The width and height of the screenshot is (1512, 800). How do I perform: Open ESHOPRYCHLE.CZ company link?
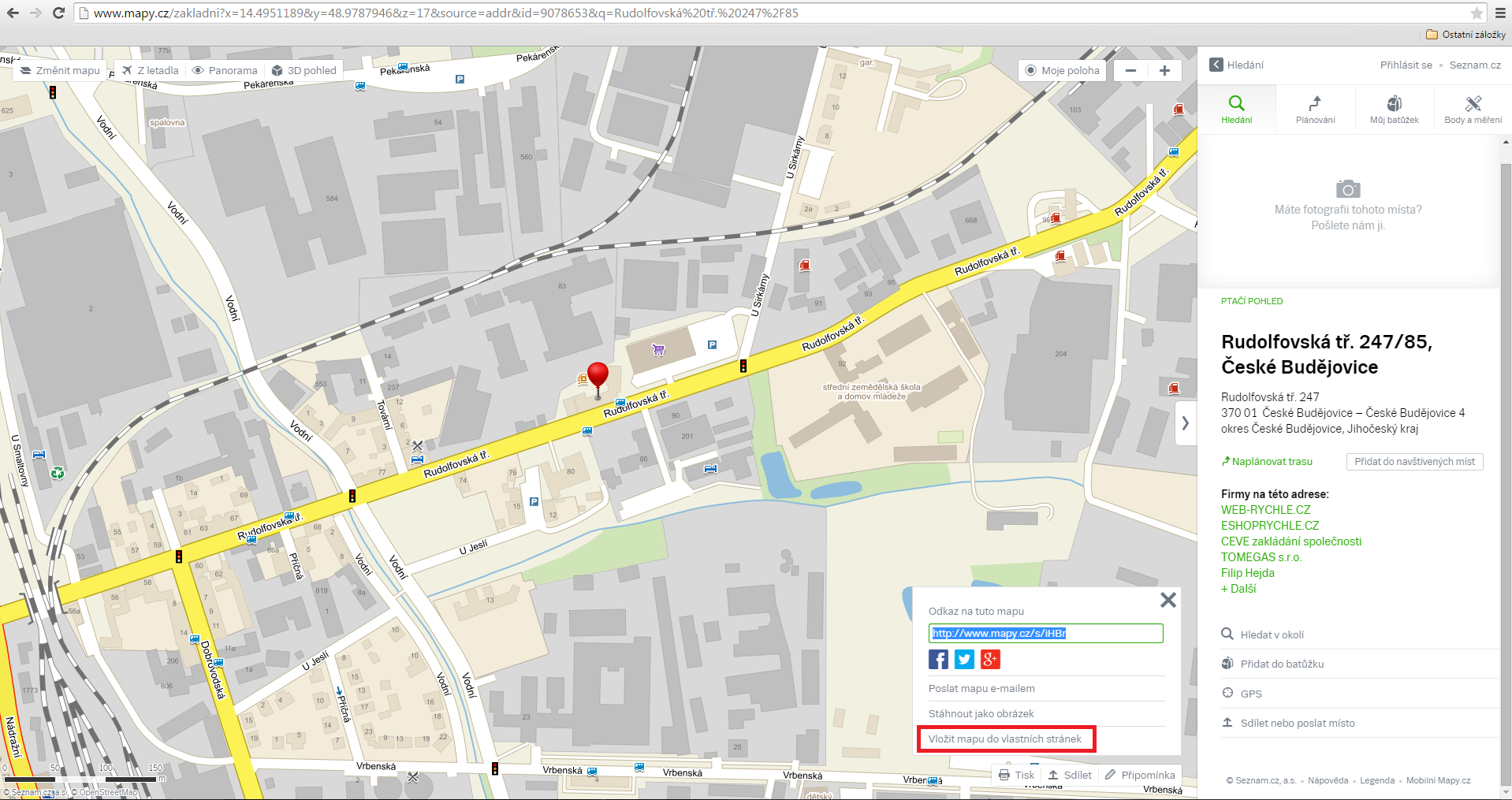pos(1270,526)
